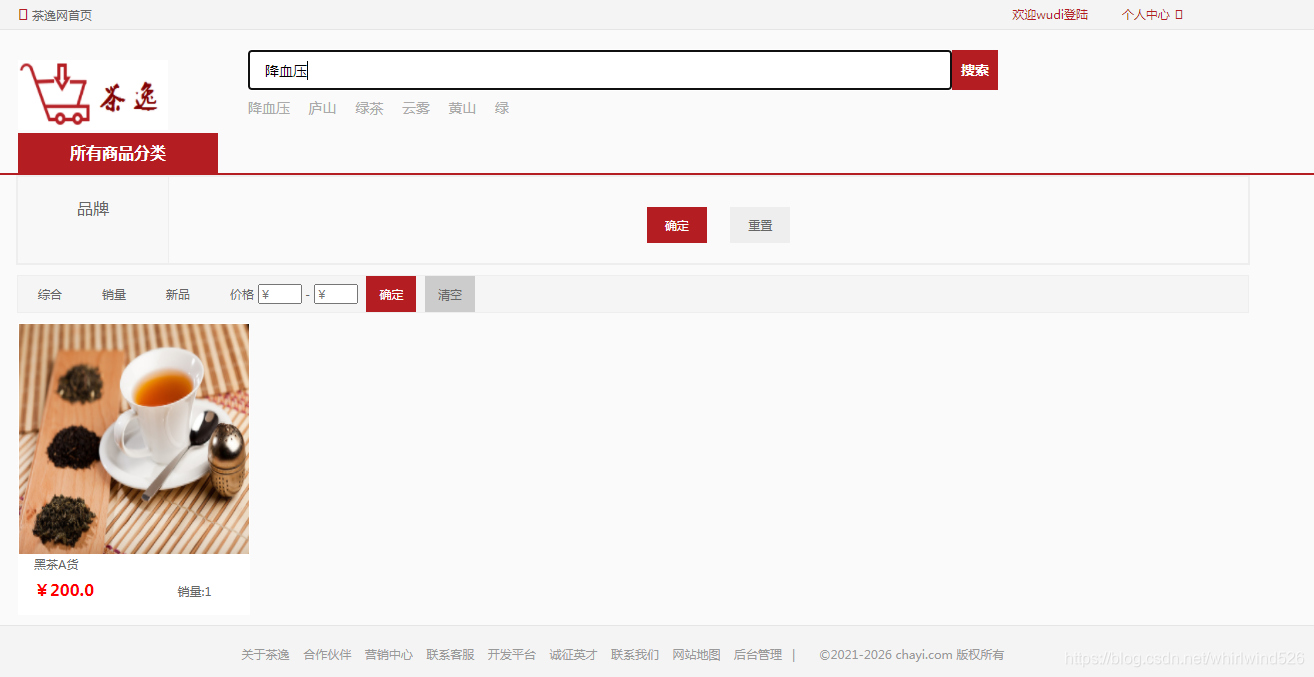Open 个人中心 page

coord(1145,15)
